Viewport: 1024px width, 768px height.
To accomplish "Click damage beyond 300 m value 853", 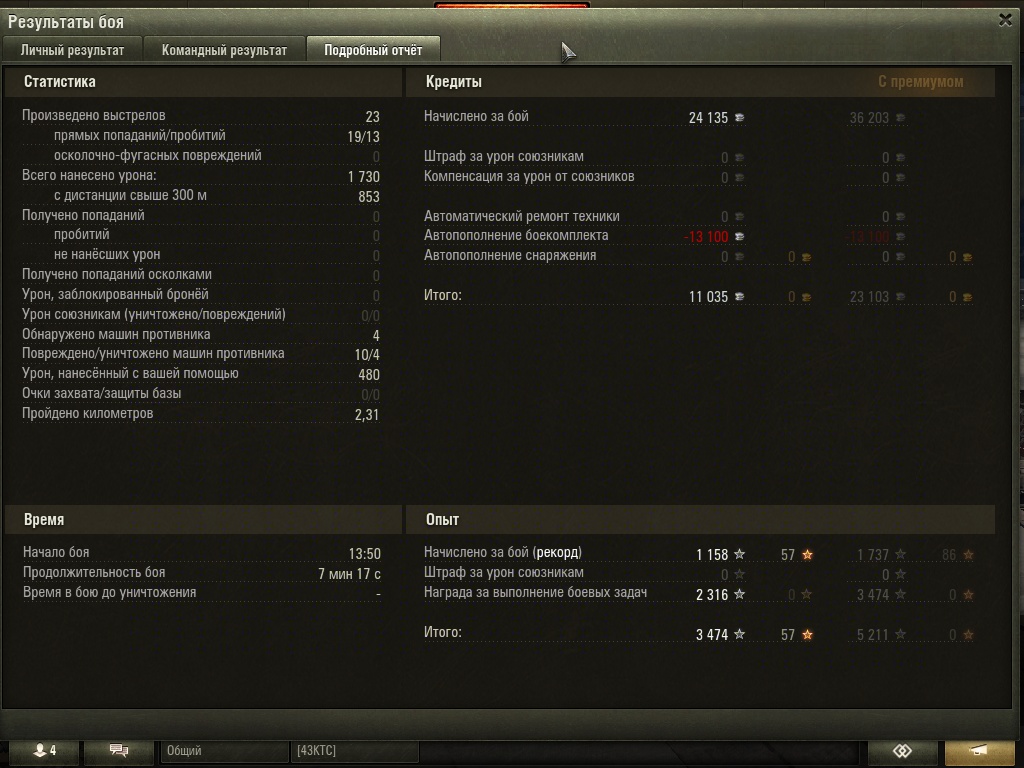I will pos(369,197).
